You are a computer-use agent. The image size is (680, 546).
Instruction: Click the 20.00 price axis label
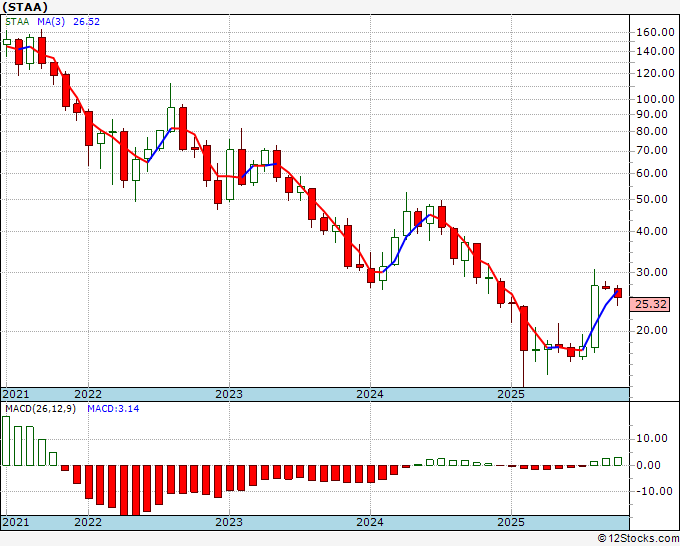[x=651, y=330]
